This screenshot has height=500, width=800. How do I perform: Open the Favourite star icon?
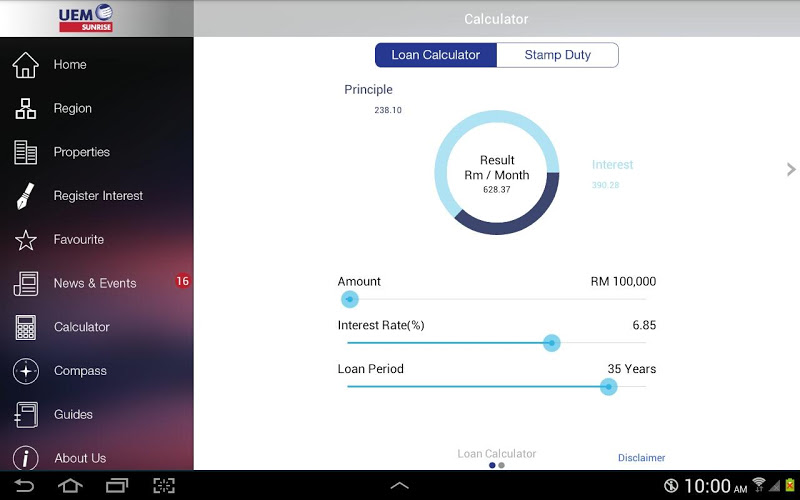[x=26, y=240]
